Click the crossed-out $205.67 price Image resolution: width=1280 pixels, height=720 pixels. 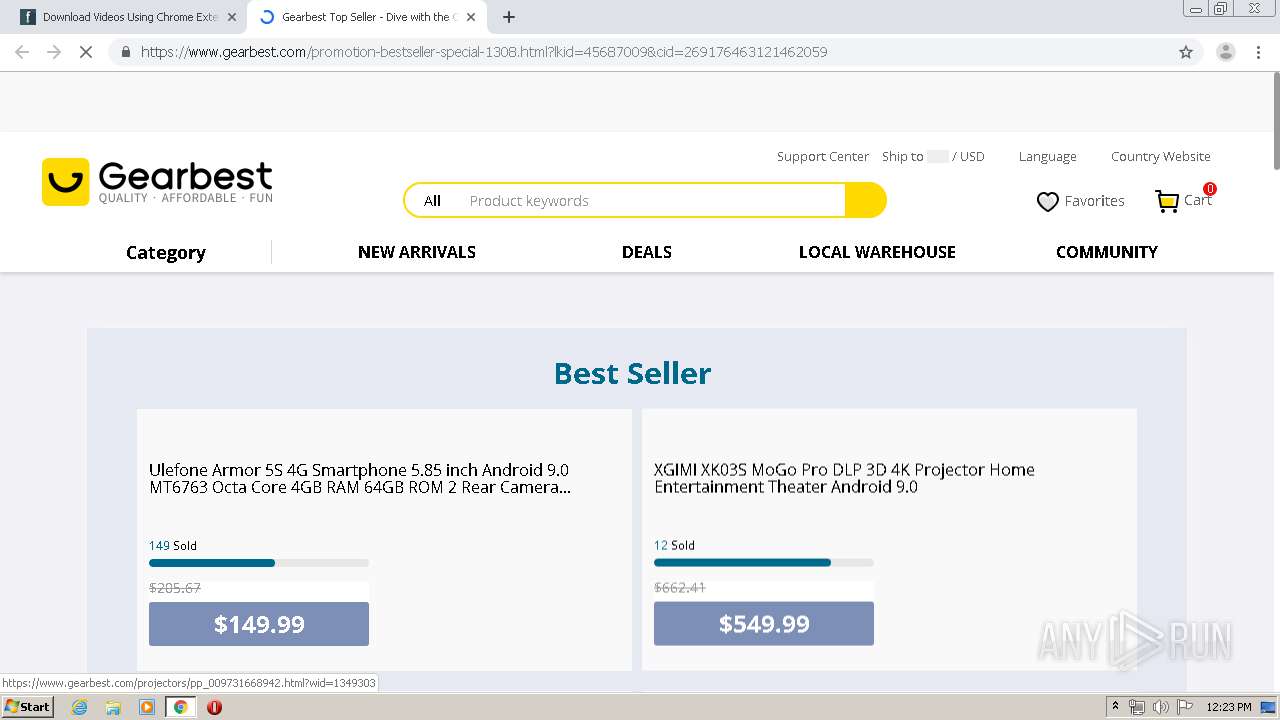coord(175,588)
